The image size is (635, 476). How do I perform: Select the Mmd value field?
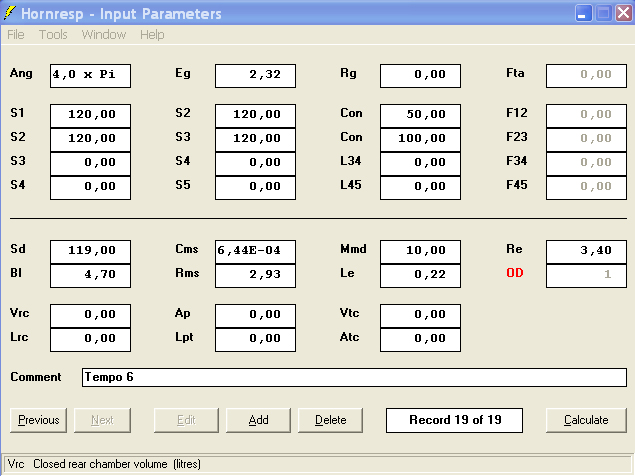coord(420,251)
